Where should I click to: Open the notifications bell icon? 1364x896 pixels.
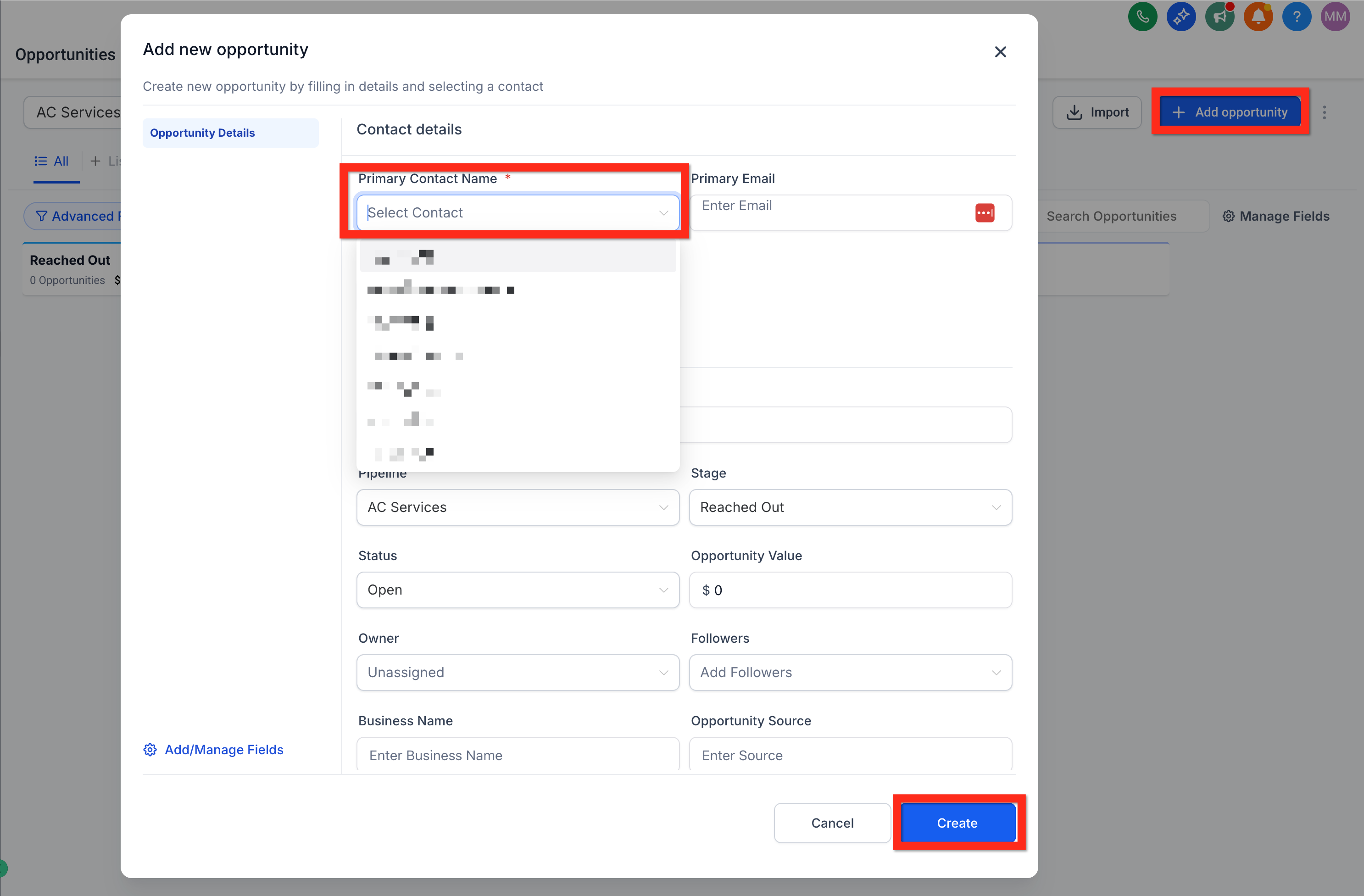(1258, 16)
